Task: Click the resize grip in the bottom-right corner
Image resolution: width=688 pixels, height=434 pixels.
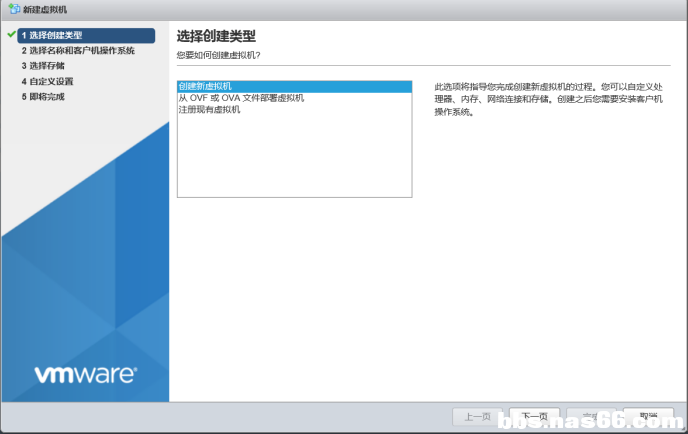Action: (x=683, y=429)
